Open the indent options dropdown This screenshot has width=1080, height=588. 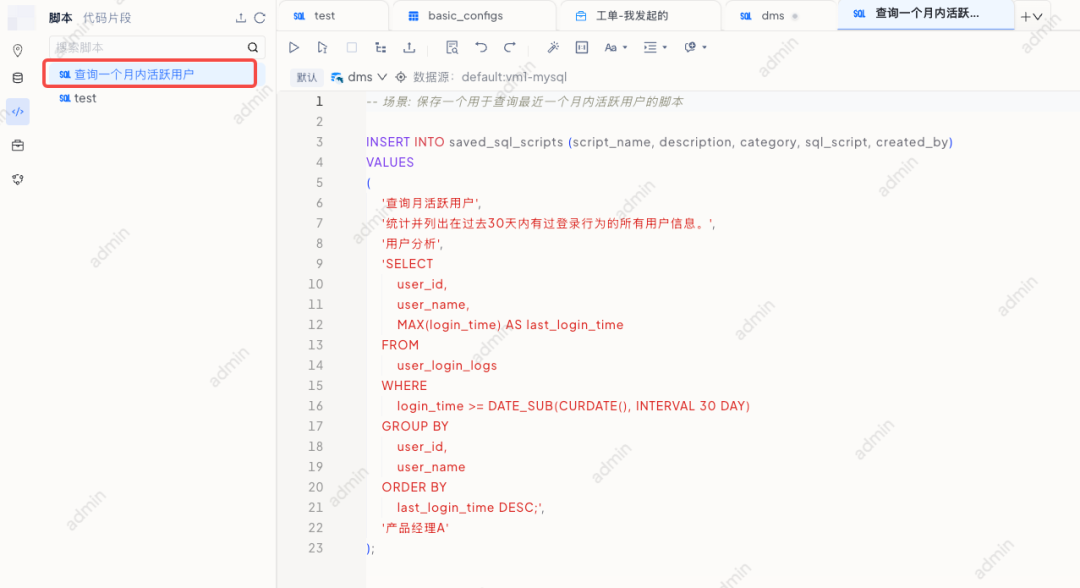655,48
